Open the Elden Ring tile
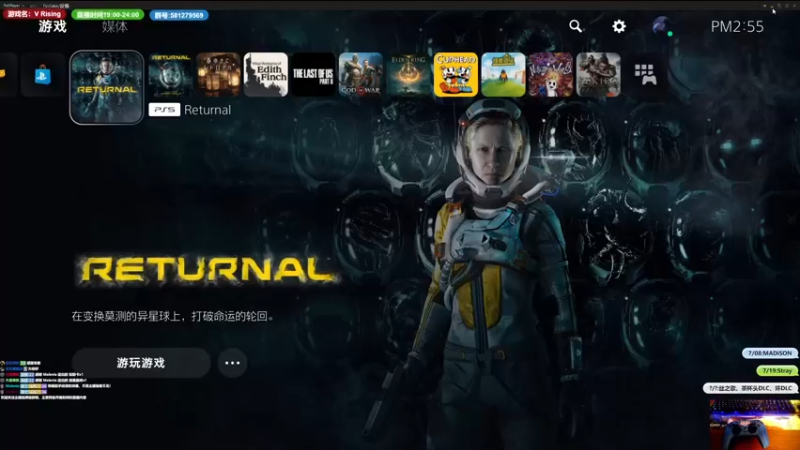Viewport: 800px width, 450px height. click(x=408, y=74)
